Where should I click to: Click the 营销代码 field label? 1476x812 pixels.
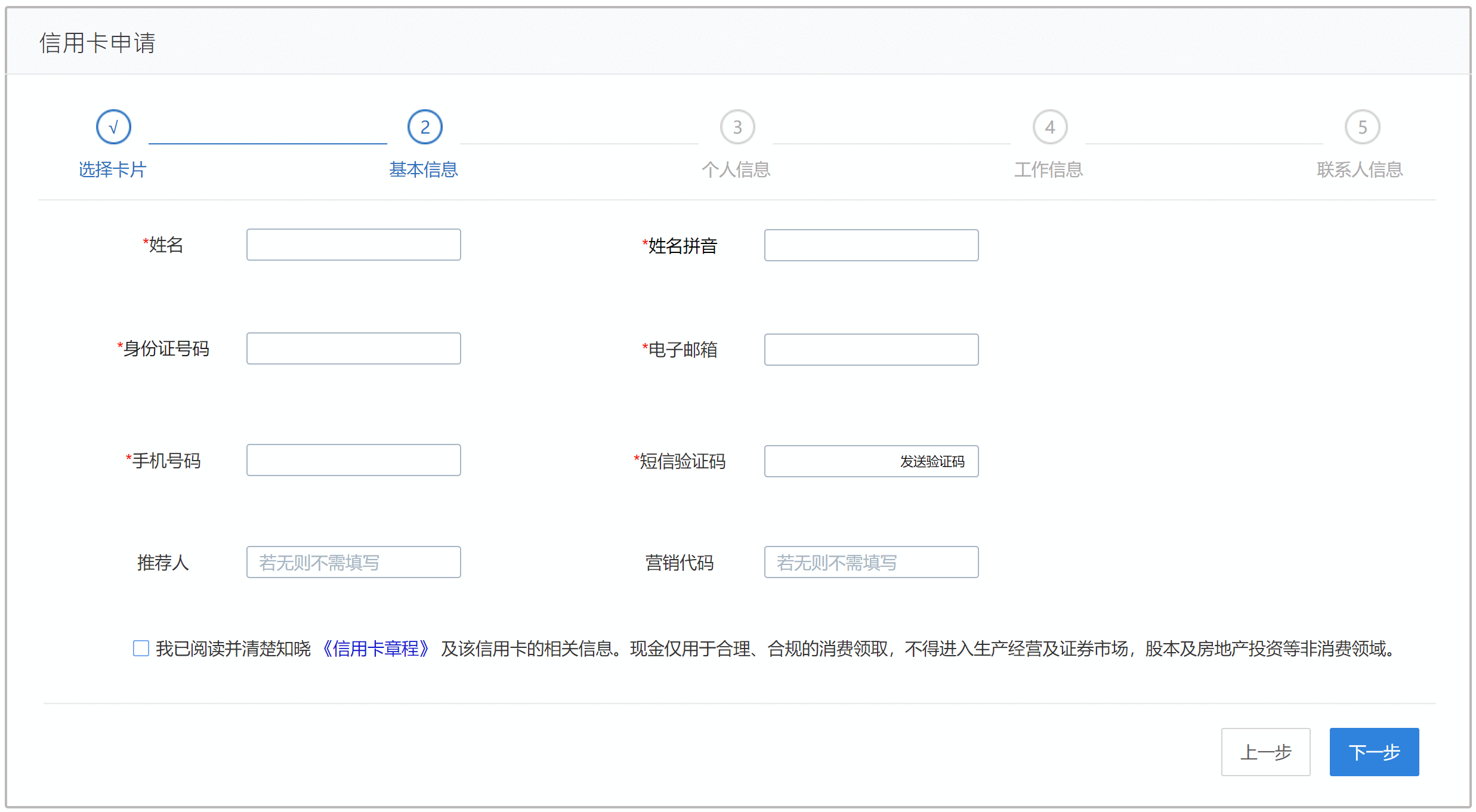[x=680, y=563]
